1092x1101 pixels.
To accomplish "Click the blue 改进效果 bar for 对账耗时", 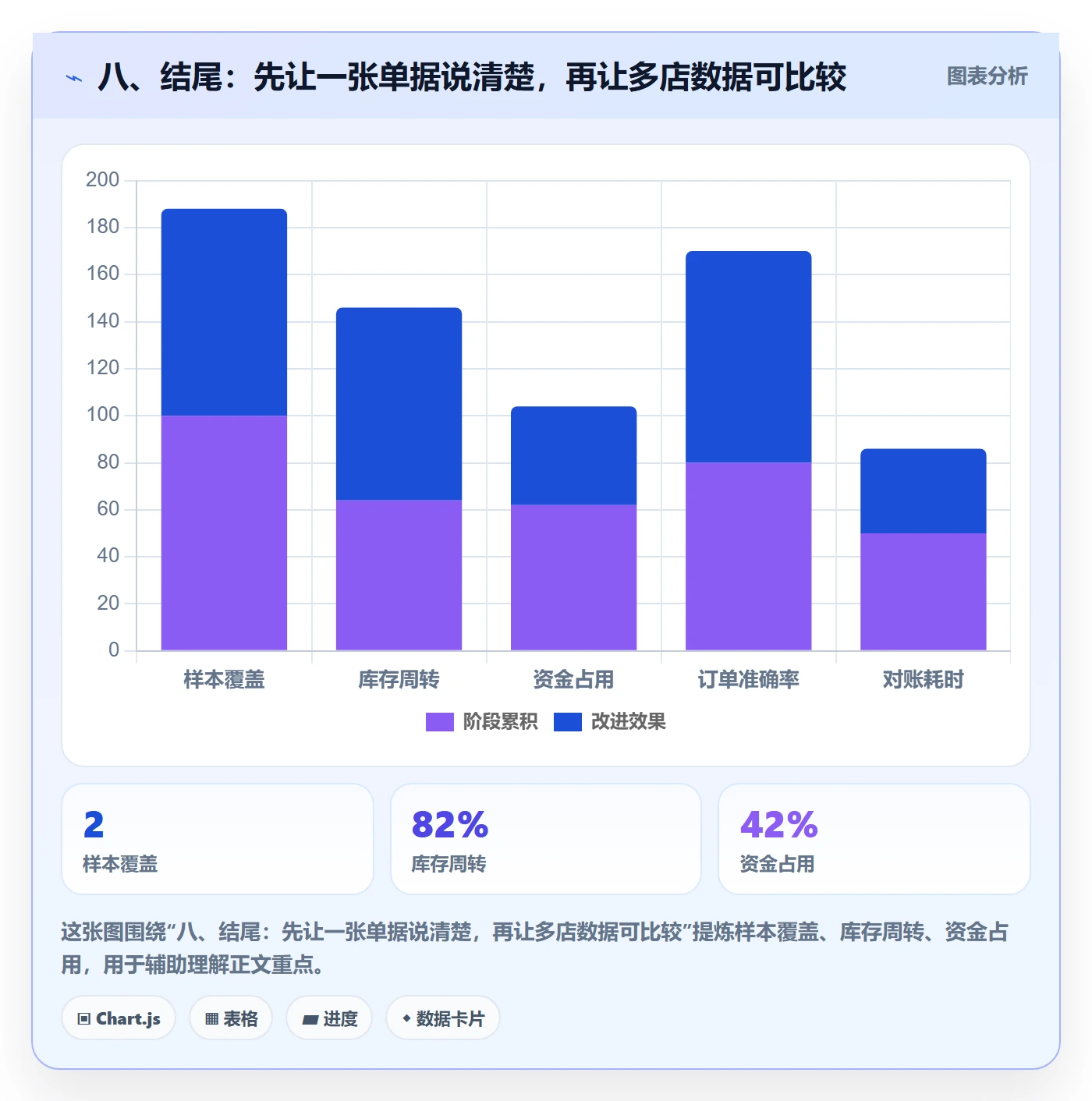I will tap(923, 491).
